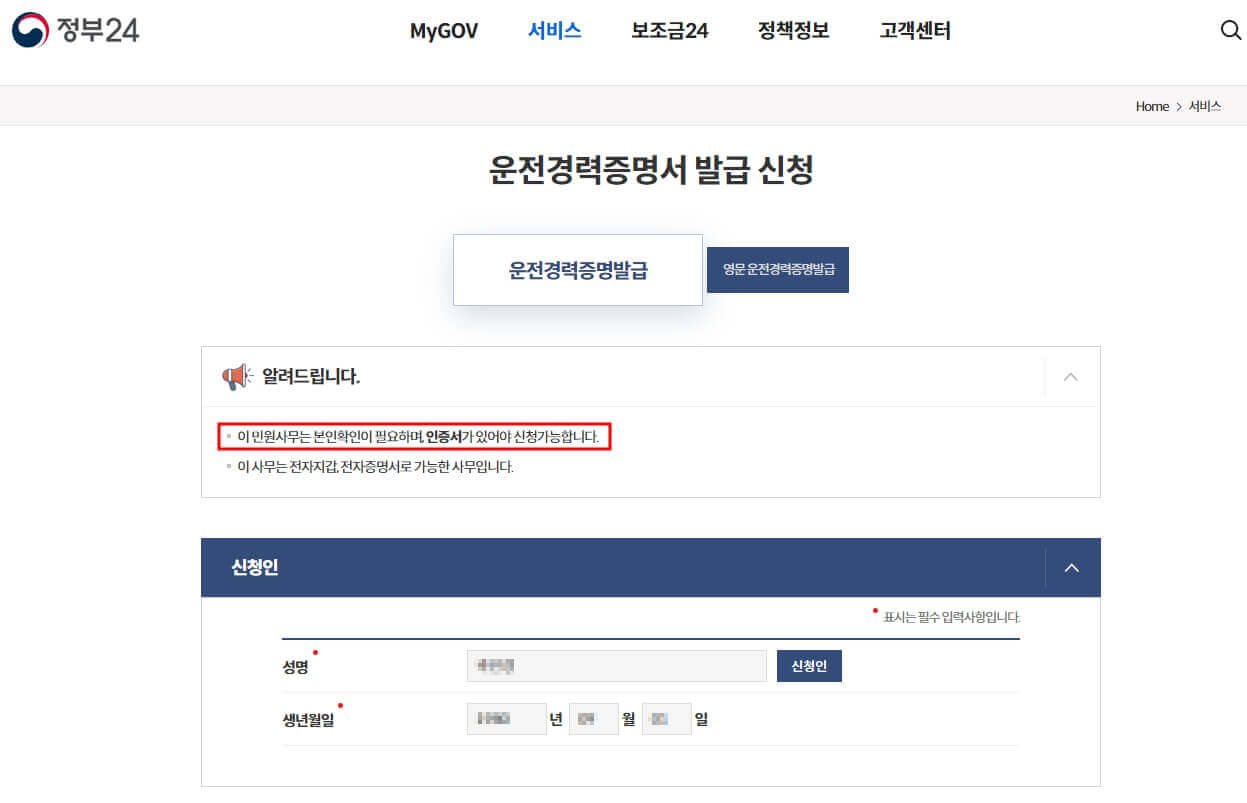Collapse the 신청인 section using its chevron
1247x803 pixels.
(1070, 567)
